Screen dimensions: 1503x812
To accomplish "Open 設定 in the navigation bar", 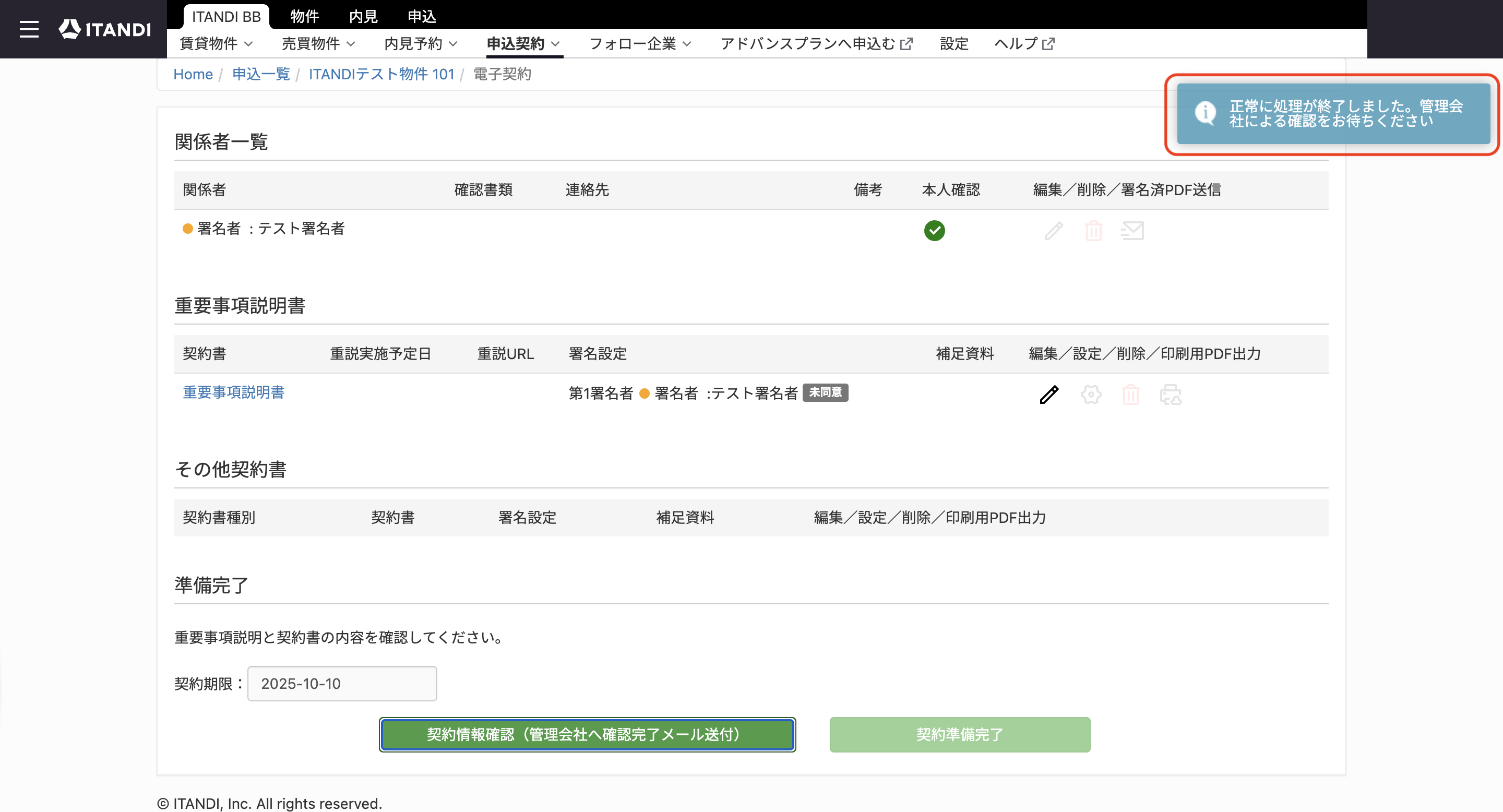I will click(x=954, y=44).
